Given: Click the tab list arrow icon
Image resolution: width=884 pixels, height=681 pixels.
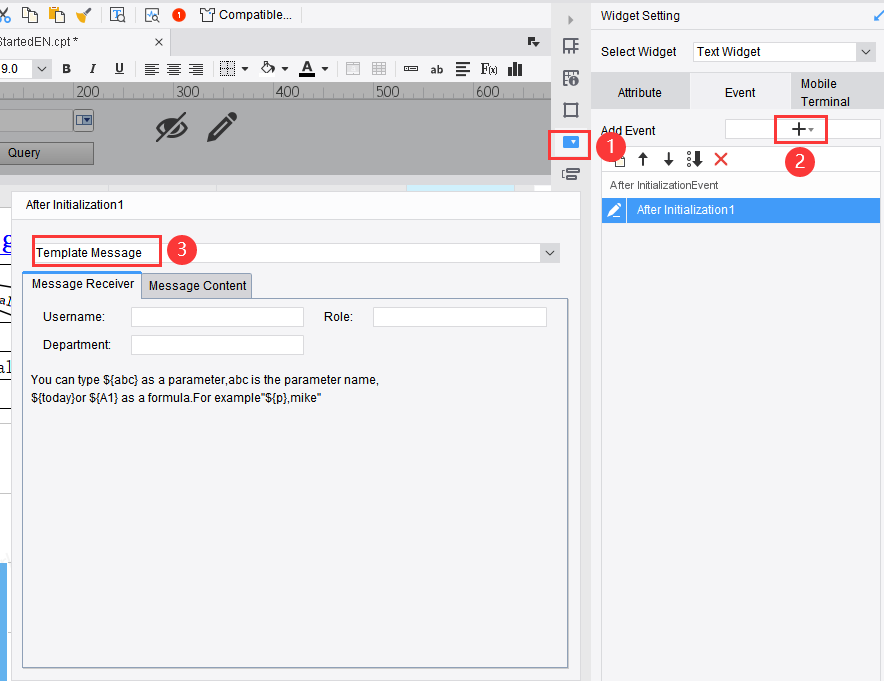Looking at the screenshot, I should click(x=533, y=42).
